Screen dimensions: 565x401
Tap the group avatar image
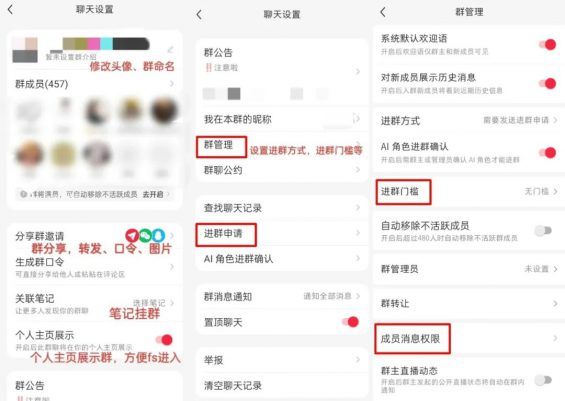coord(25,50)
